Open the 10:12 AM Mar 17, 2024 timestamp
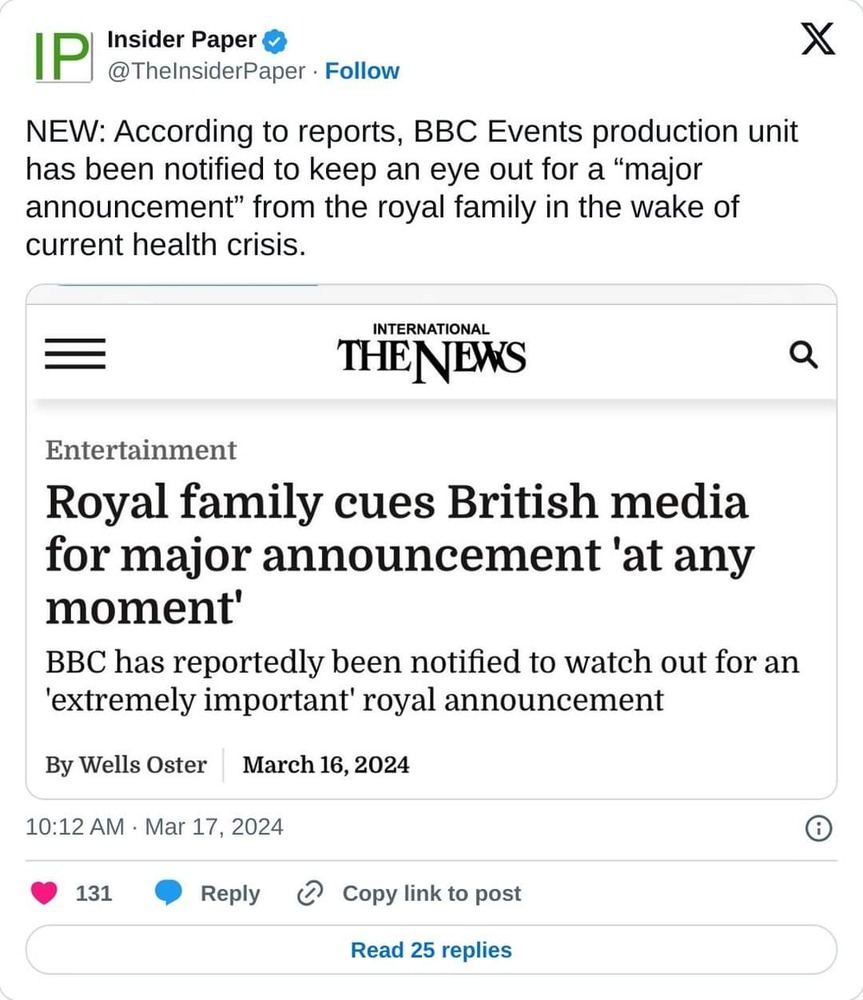Viewport: 863px width, 1000px height. point(154,827)
